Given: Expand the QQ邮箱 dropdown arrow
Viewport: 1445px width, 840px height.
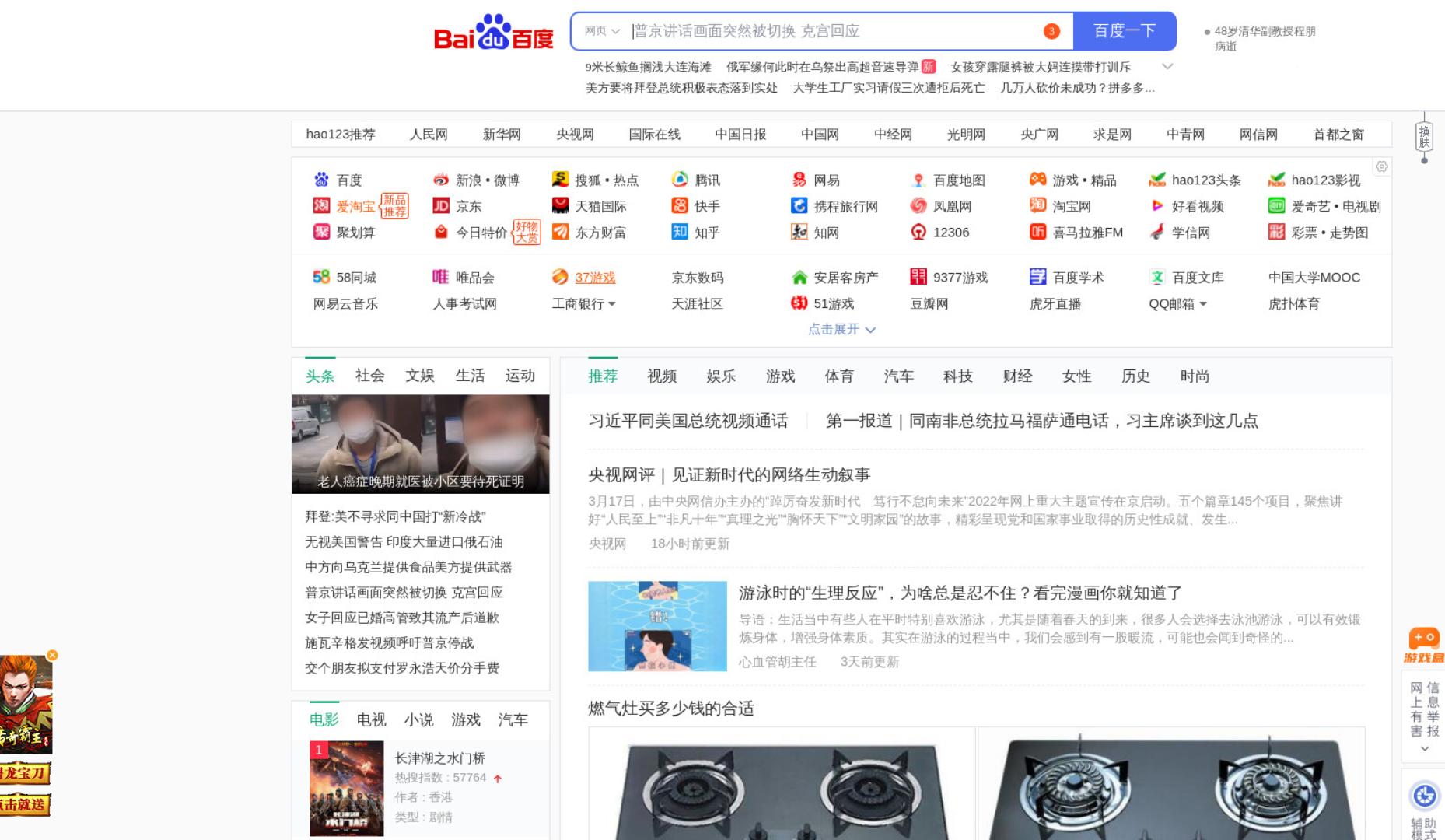Looking at the screenshot, I should click(x=1203, y=304).
